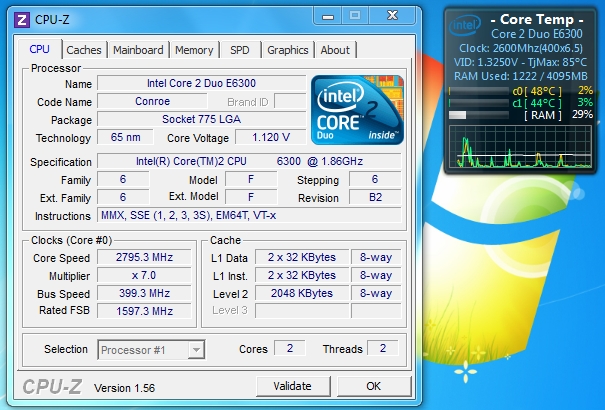Screen dimensions: 605x410
Task: Click the Package value Socket 775 LGA
Action: (x=201, y=119)
